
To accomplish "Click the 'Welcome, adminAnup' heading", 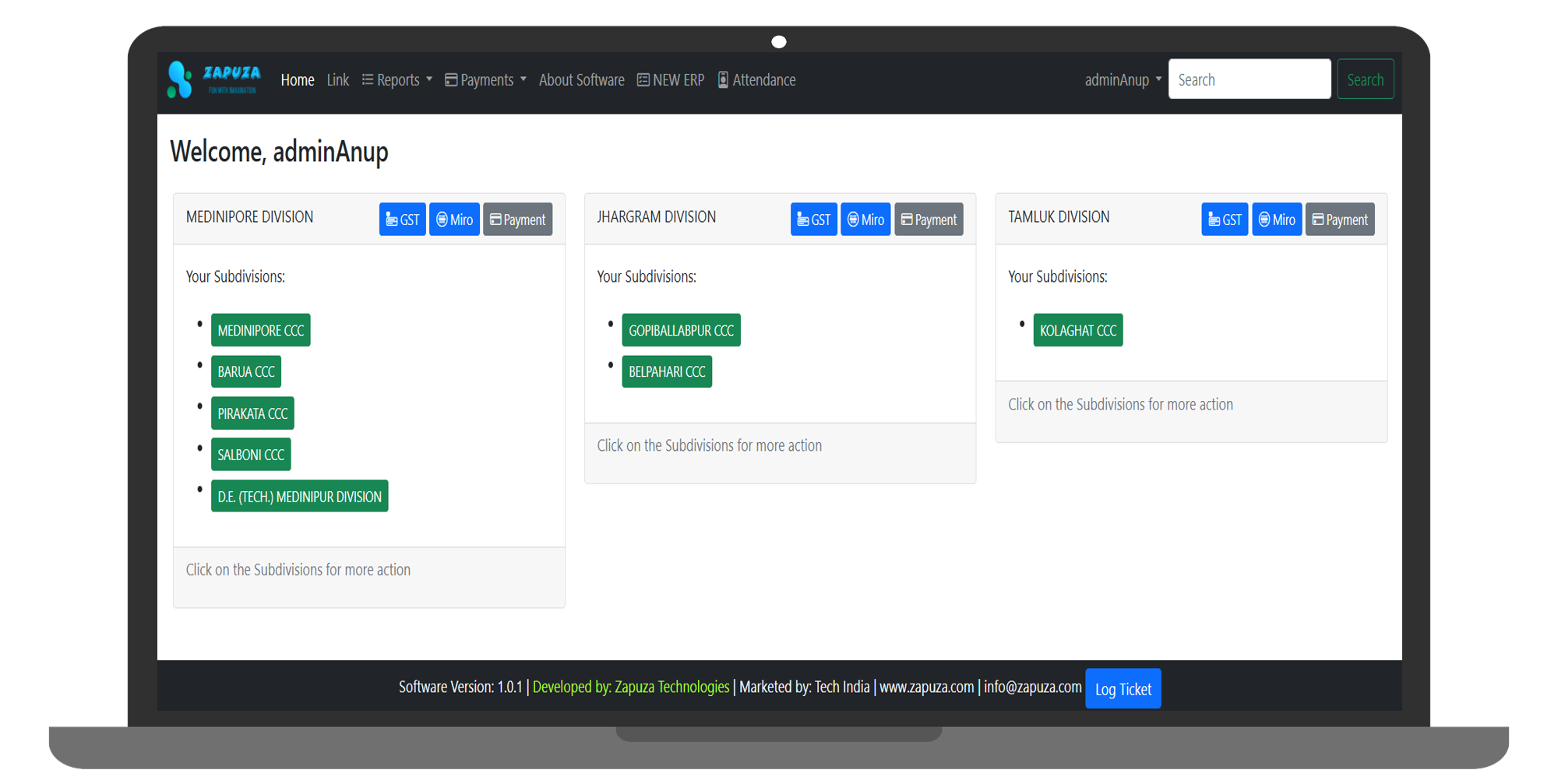I will click(279, 151).
